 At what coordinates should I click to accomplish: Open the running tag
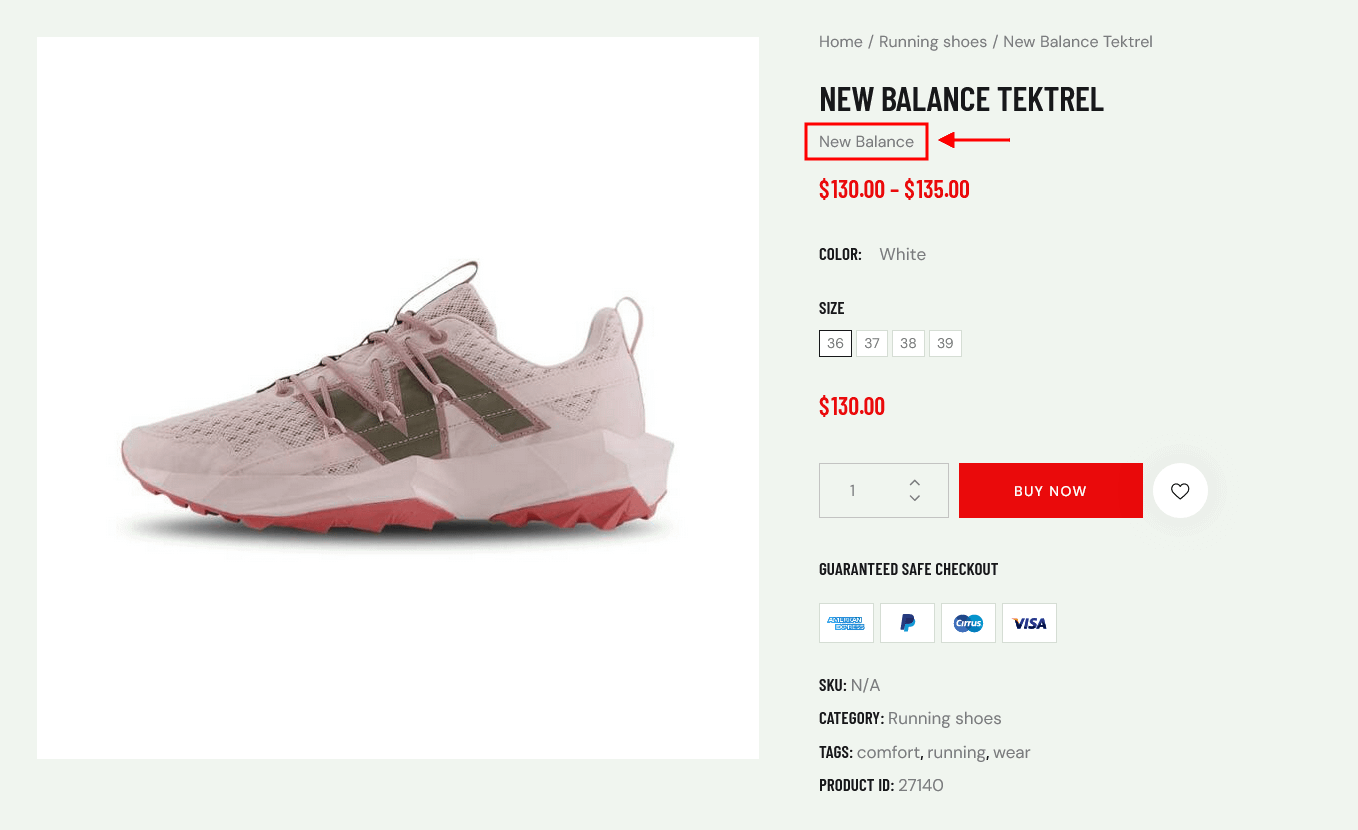(x=956, y=752)
